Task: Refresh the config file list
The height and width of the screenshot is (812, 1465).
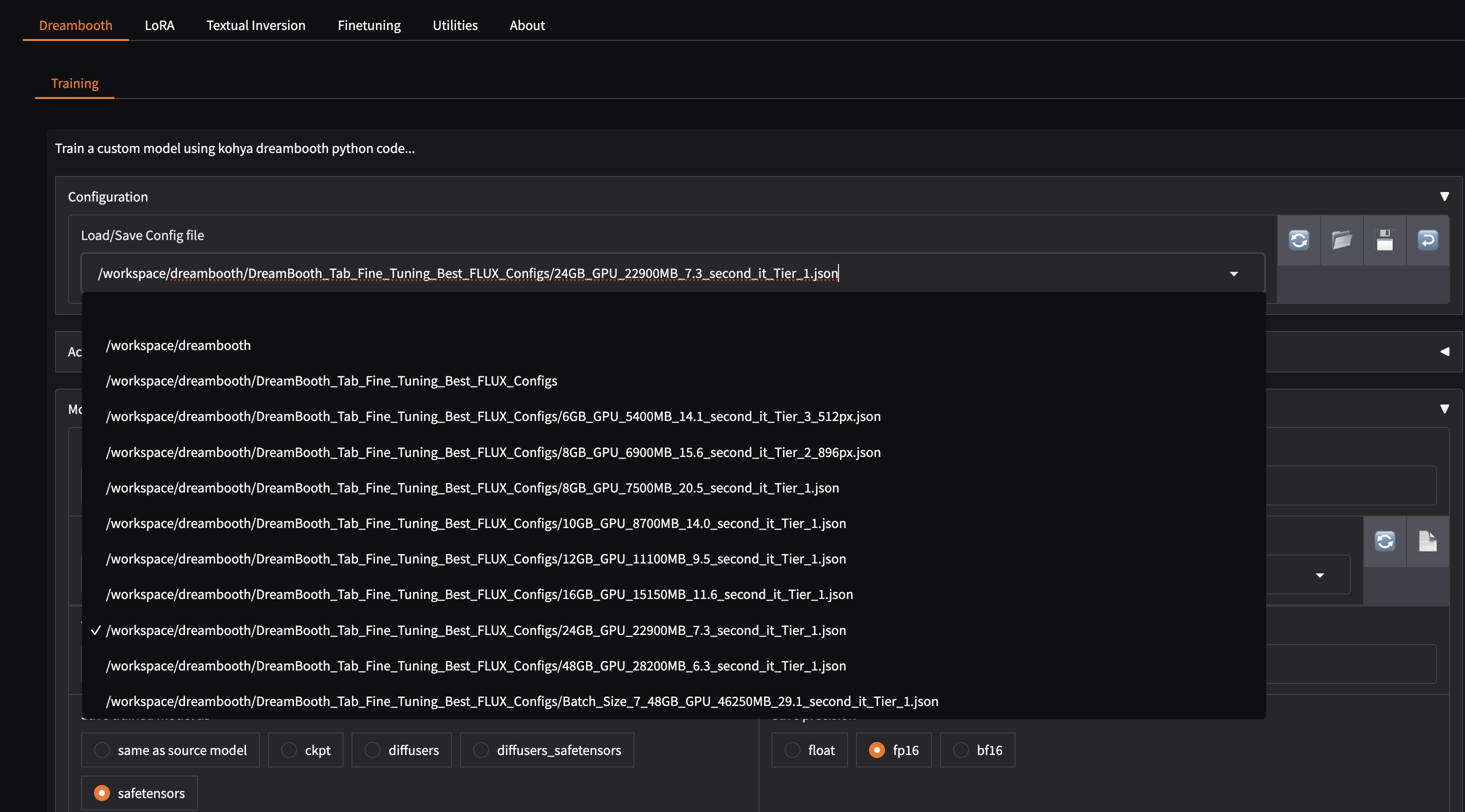Action: [1299, 240]
